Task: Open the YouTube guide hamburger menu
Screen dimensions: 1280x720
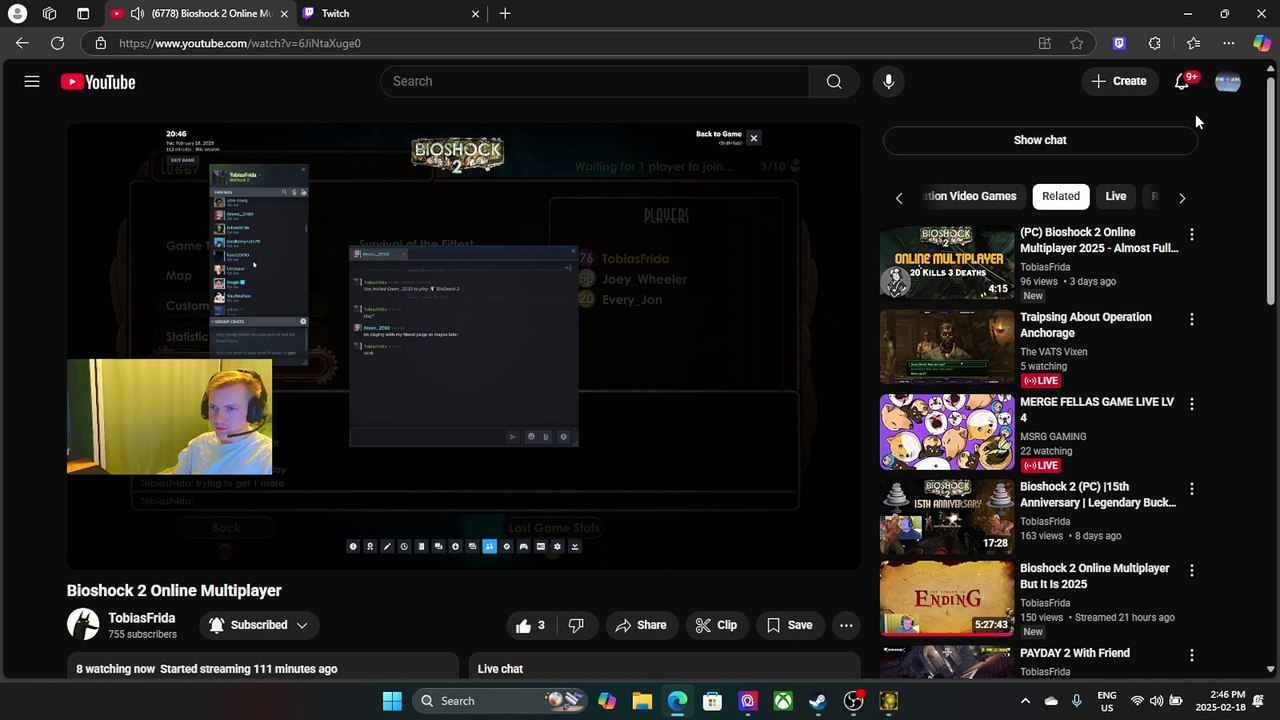Action: click(x=32, y=82)
